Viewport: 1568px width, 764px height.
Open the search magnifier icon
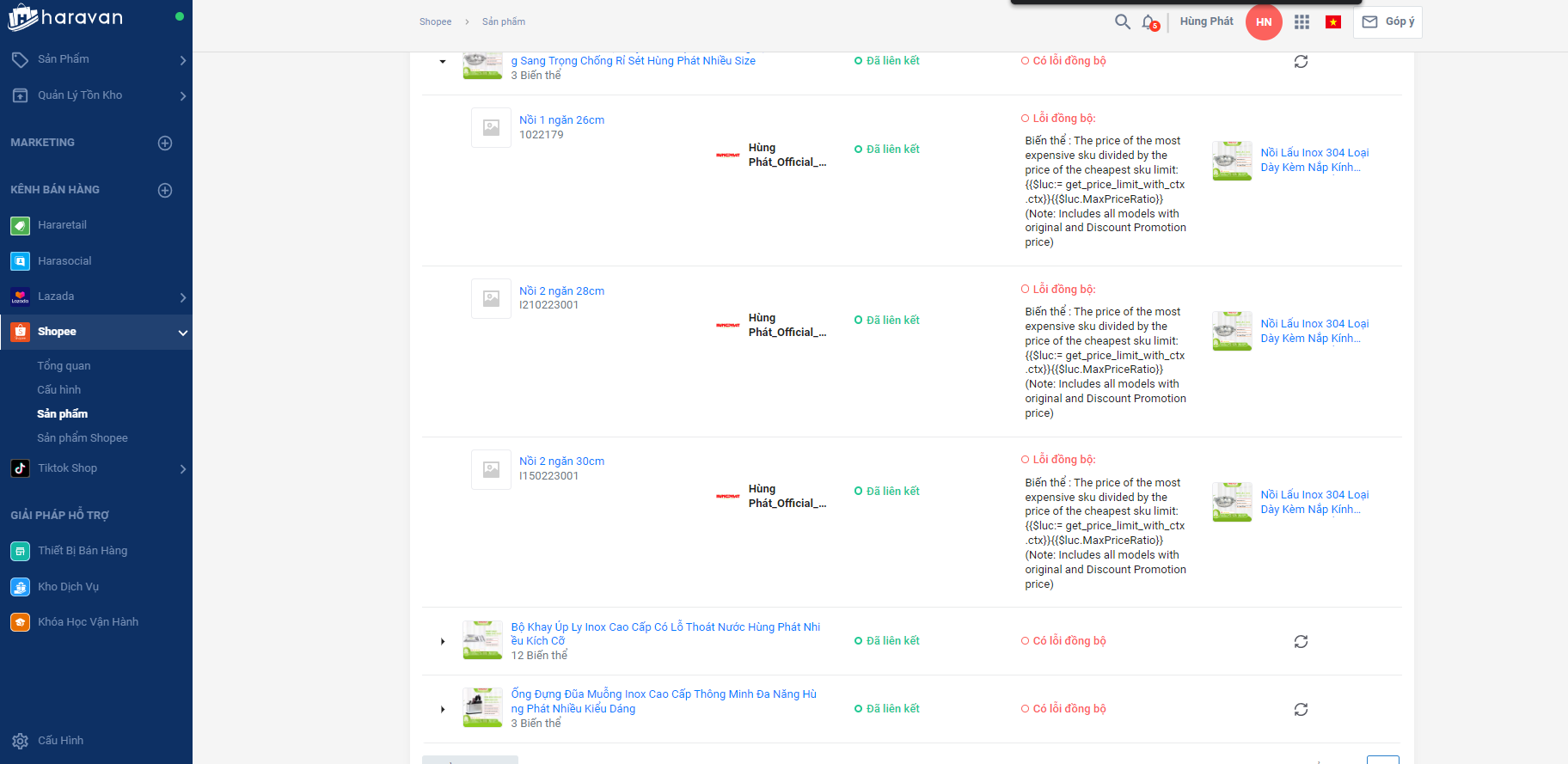pyautogui.click(x=1122, y=21)
